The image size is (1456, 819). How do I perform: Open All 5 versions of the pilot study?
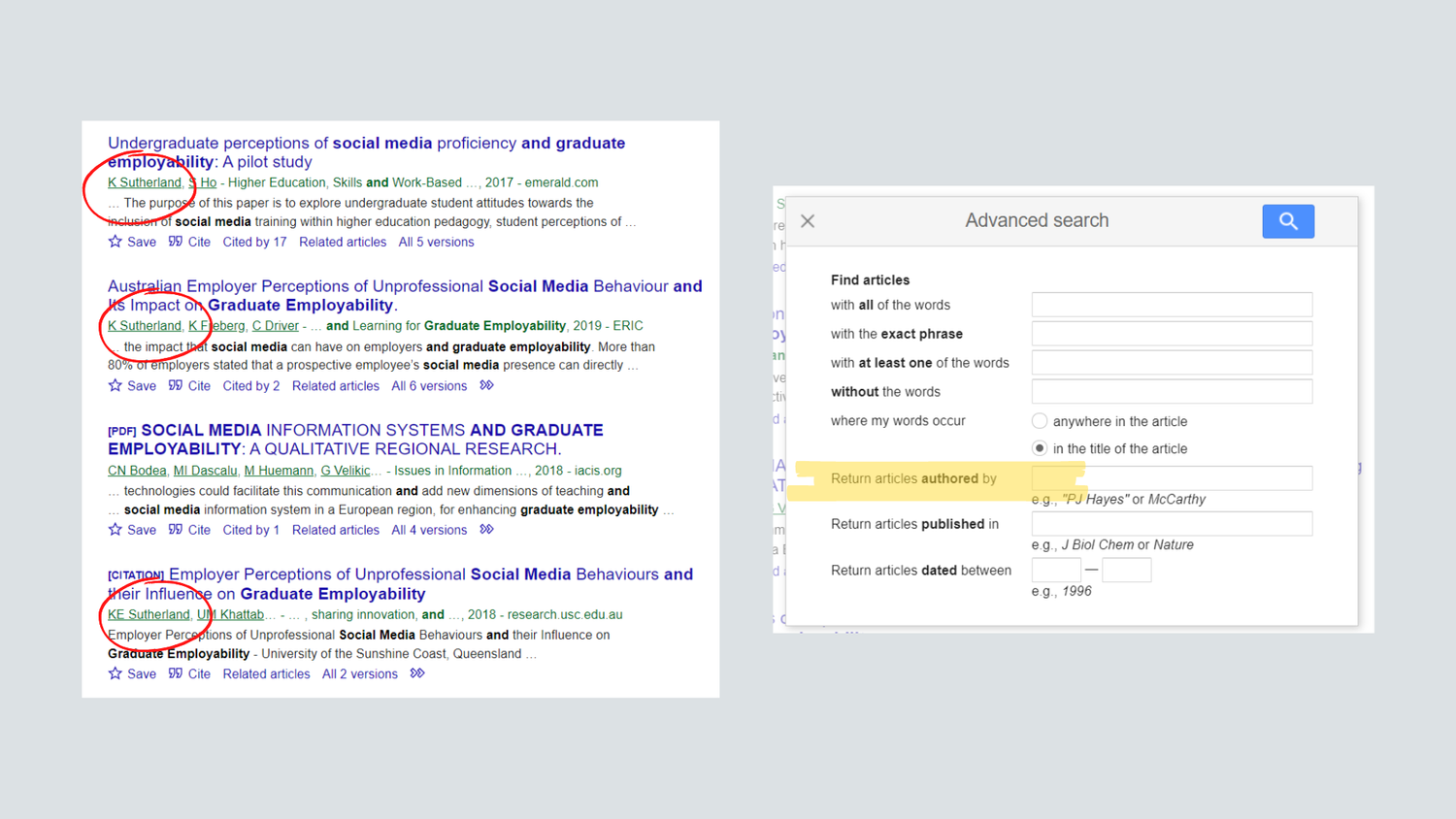pos(436,242)
